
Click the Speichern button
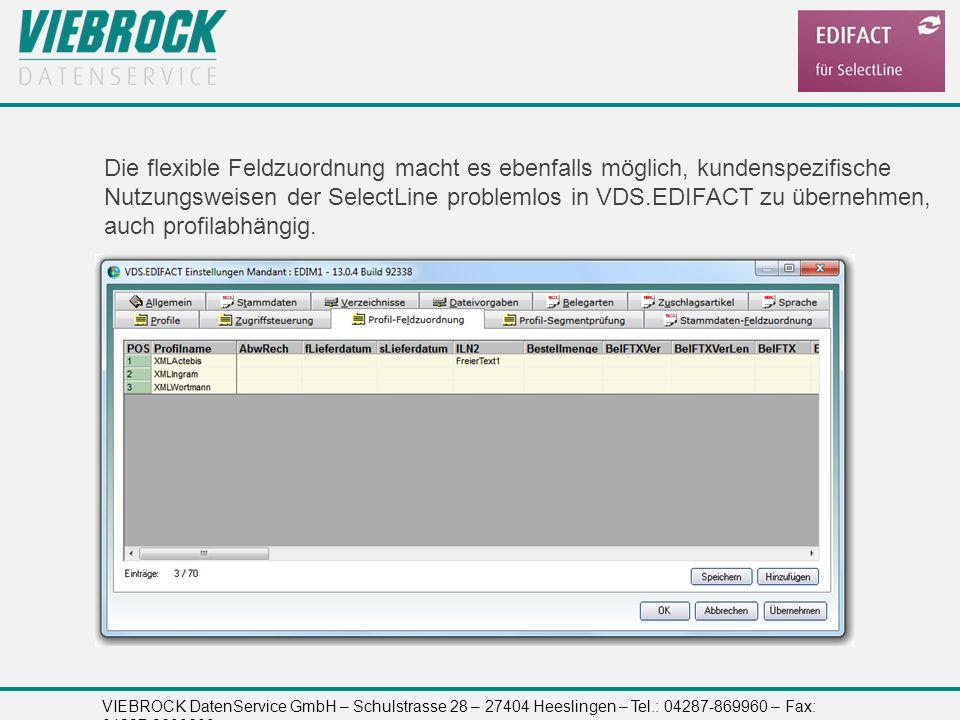[x=721, y=577]
